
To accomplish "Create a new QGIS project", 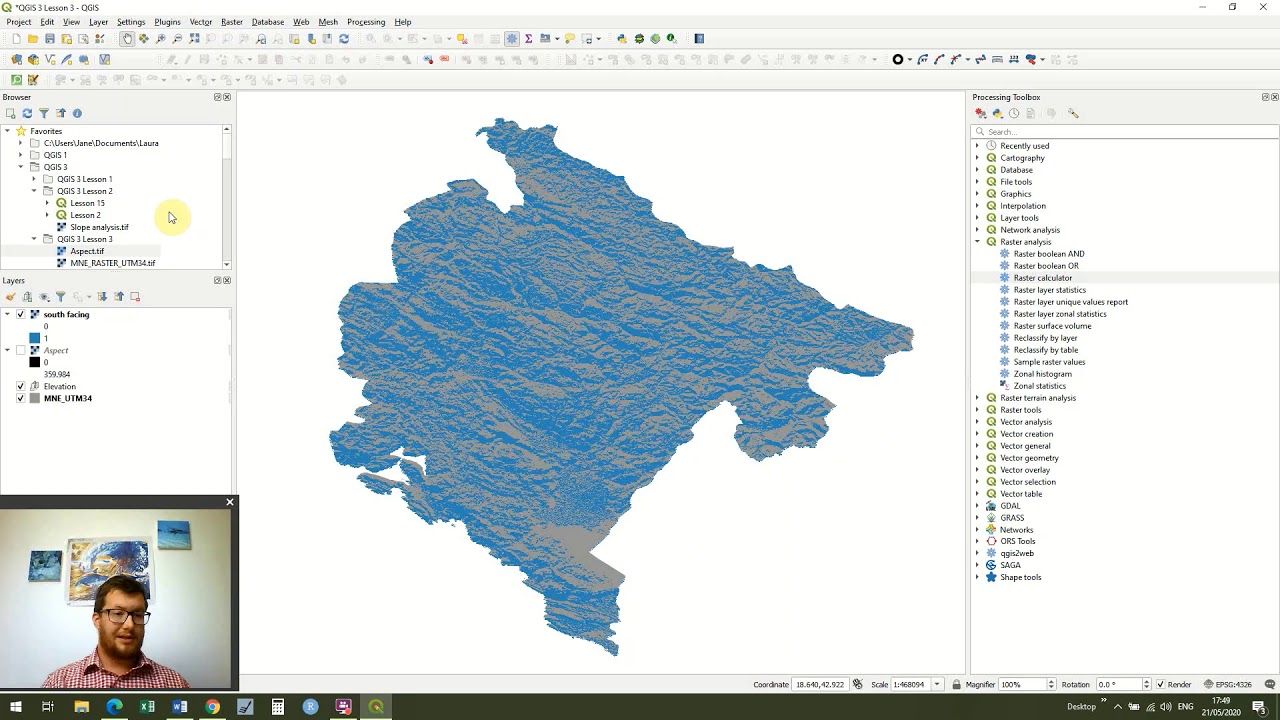I will (x=17, y=39).
